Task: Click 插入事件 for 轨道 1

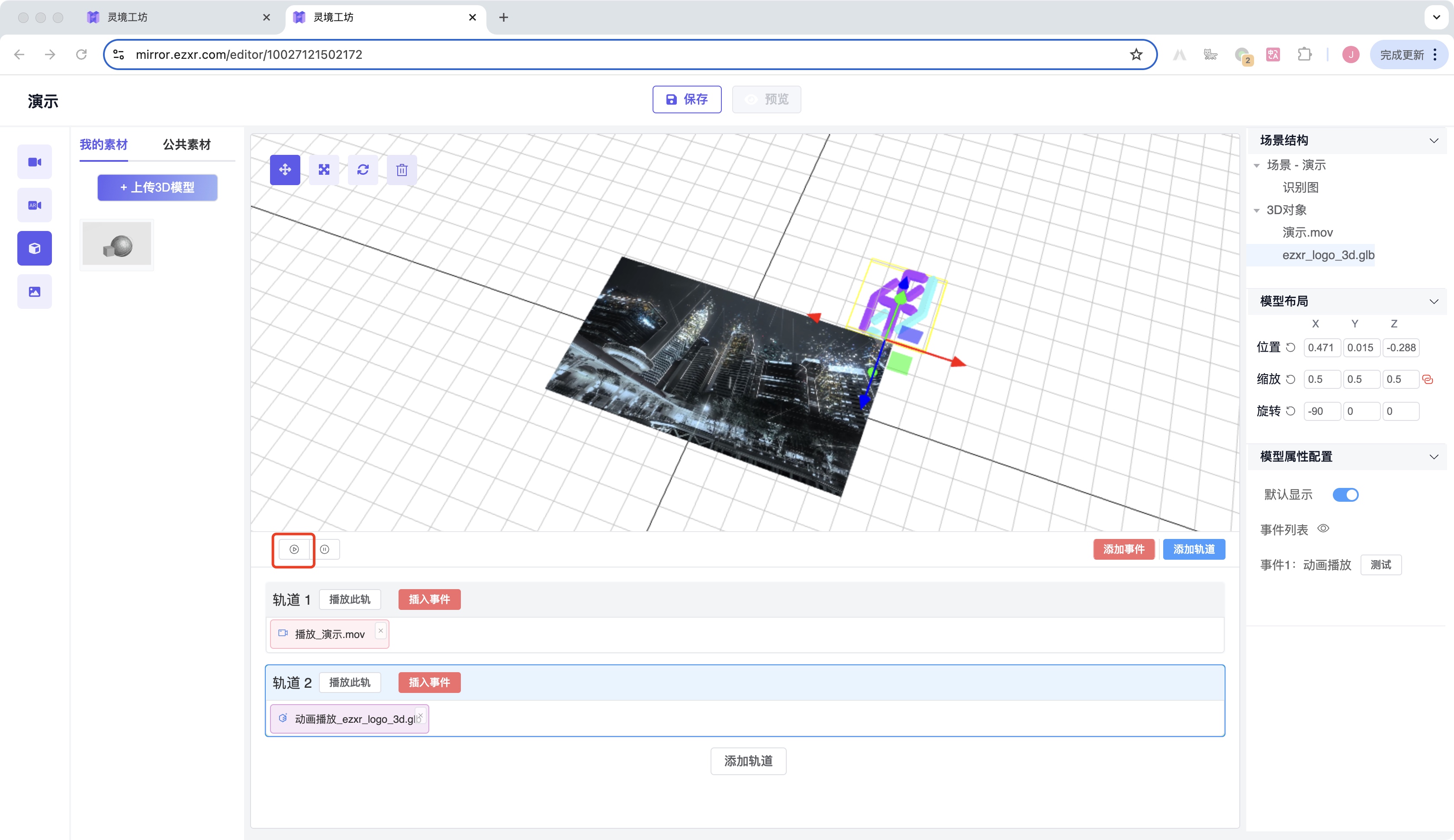Action: point(429,600)
